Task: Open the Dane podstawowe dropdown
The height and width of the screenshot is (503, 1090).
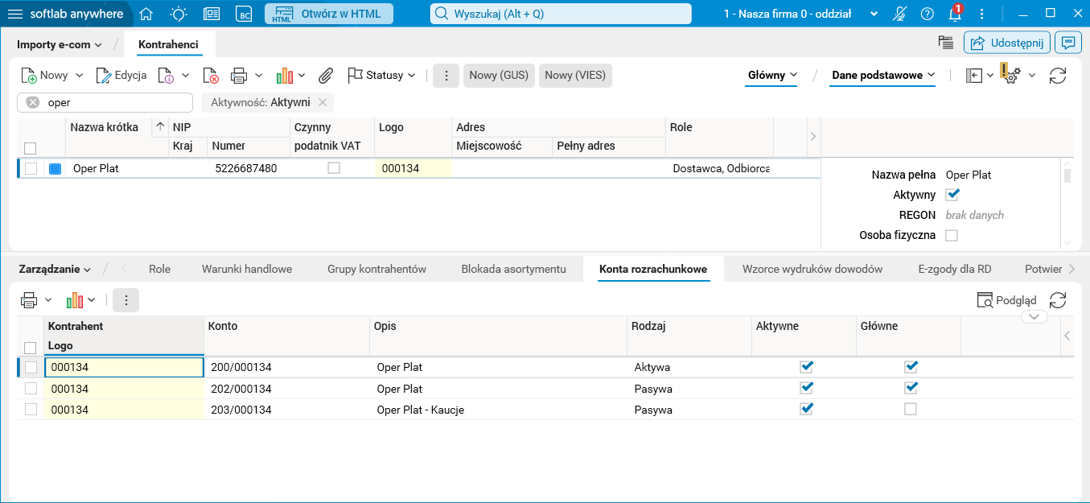Action: click(x=882, y=75)
